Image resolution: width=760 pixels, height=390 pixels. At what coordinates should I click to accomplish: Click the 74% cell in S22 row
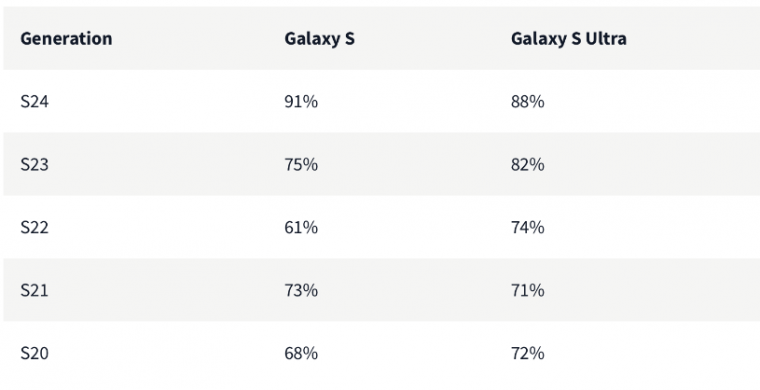pos(527,227)
